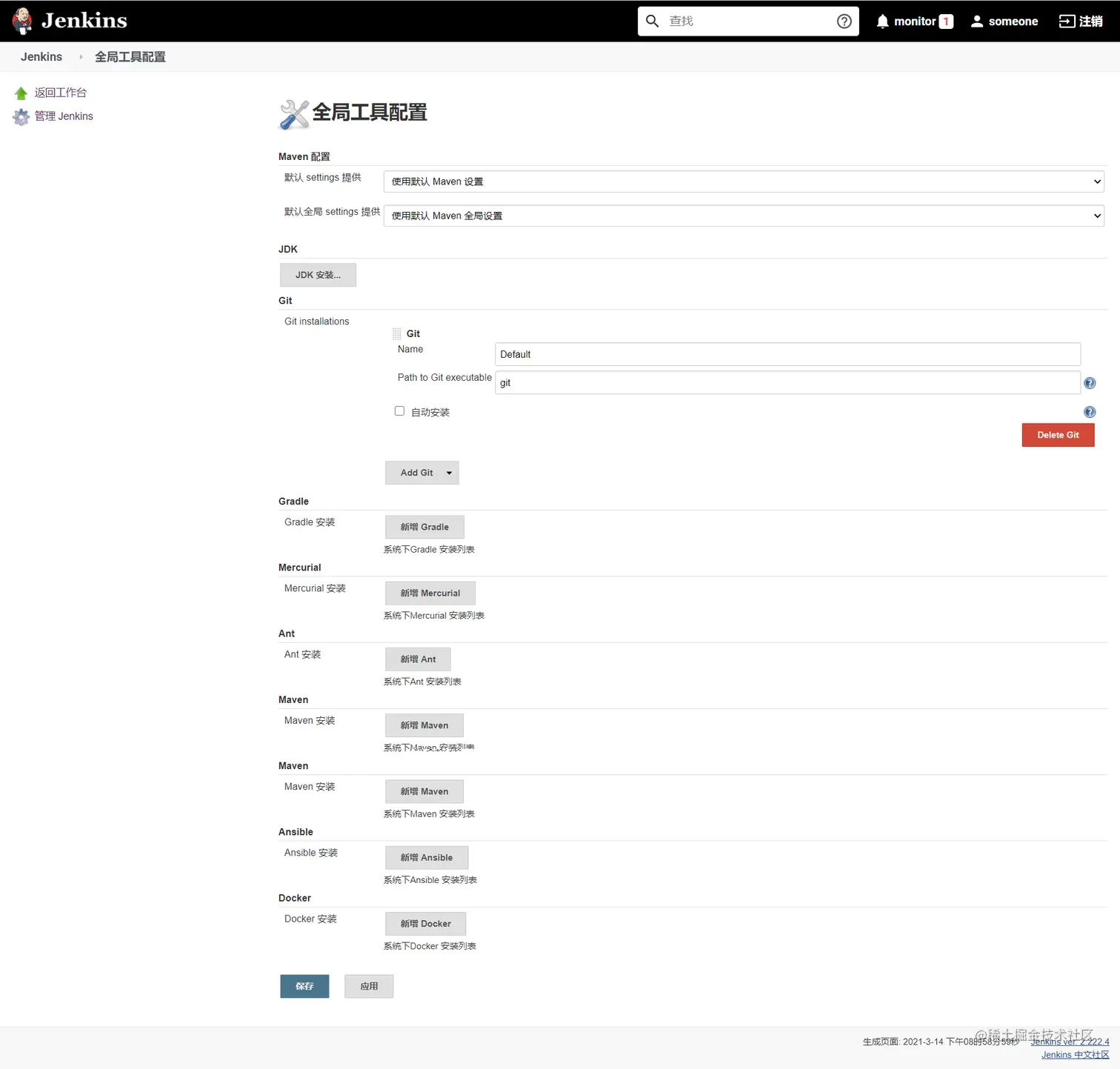
Task: Open Jenkins ver. 2.222.4 footer link
Action: pyautogui.click(x=1070, y=1042)
